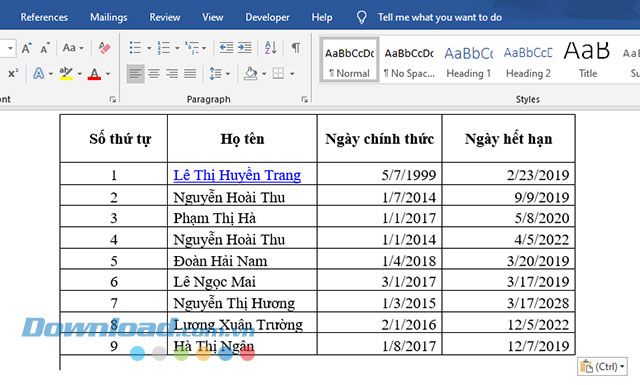Apply the No Spacing style

click(x=409, y=60)
